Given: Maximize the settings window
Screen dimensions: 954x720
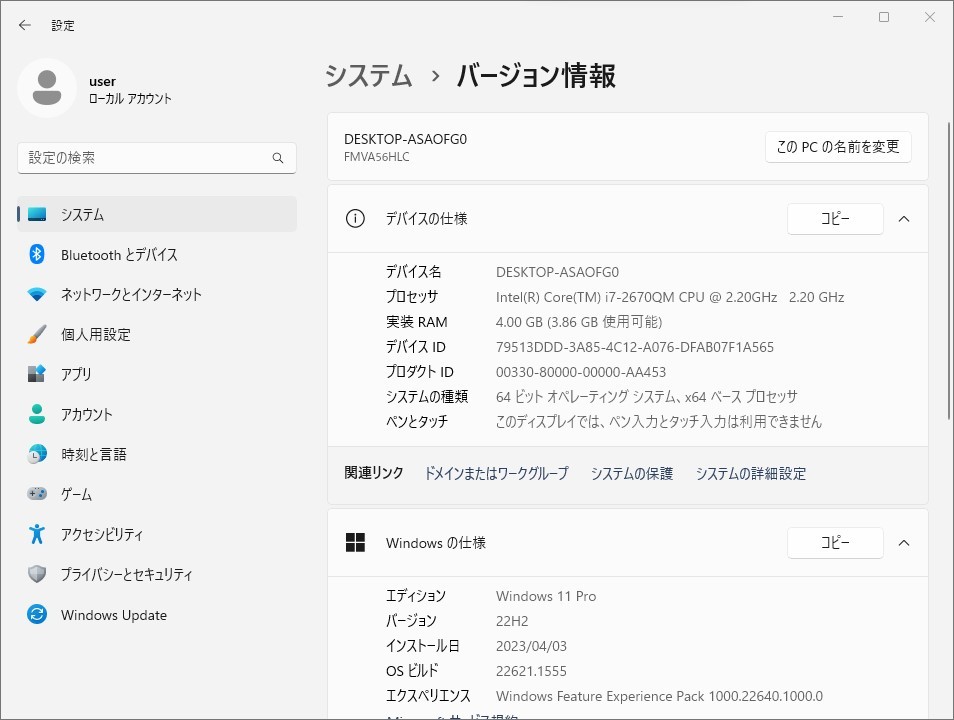Looking at the screenshot, I should click(x=883, y=17).
